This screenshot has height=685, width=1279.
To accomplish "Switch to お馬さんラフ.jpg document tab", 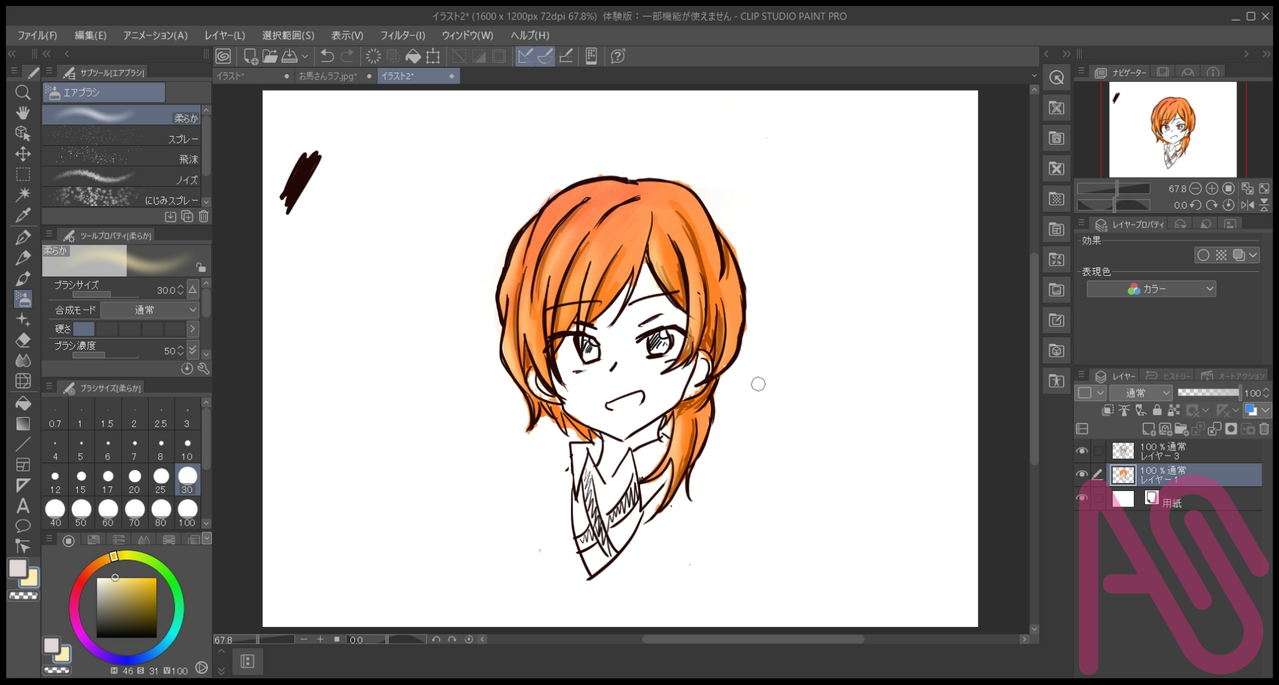I will pos(328,76).
